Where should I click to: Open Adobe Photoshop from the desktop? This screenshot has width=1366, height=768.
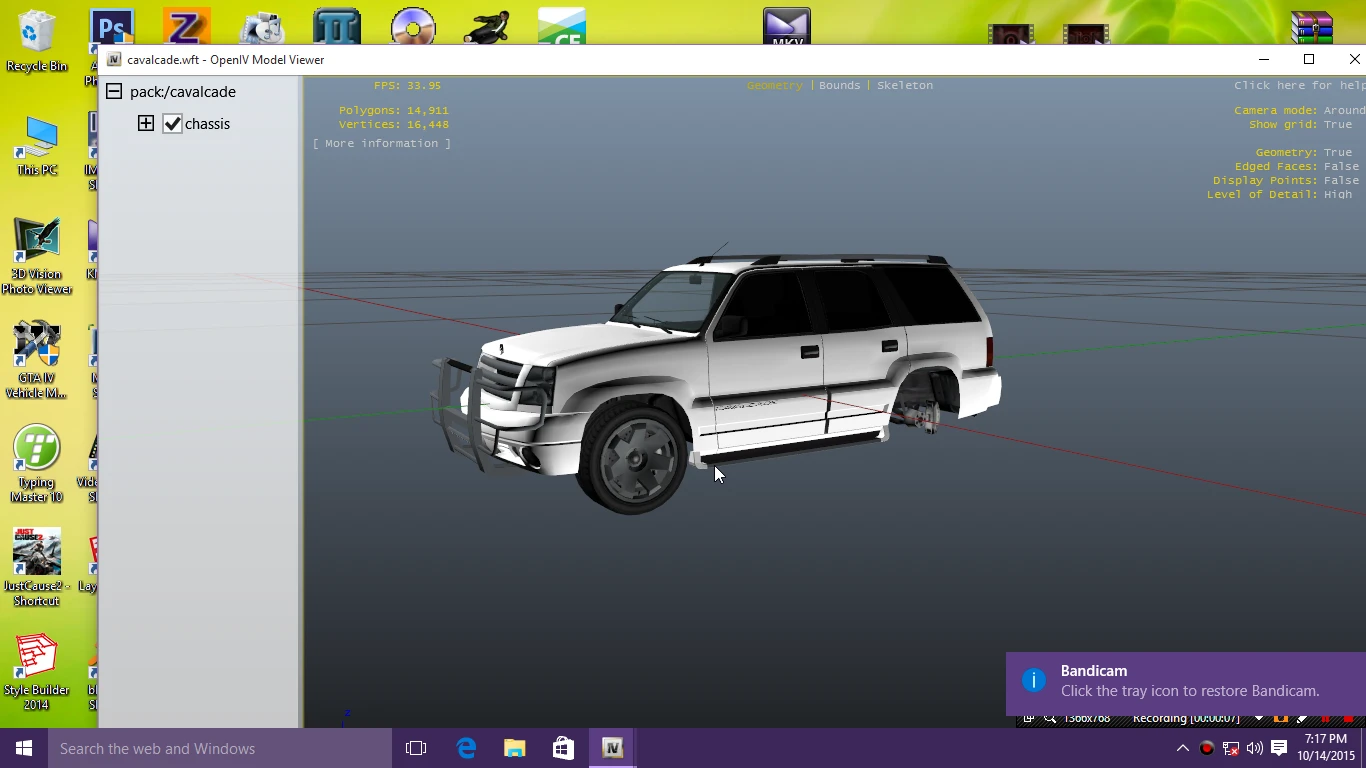click(x=111, y=27)
